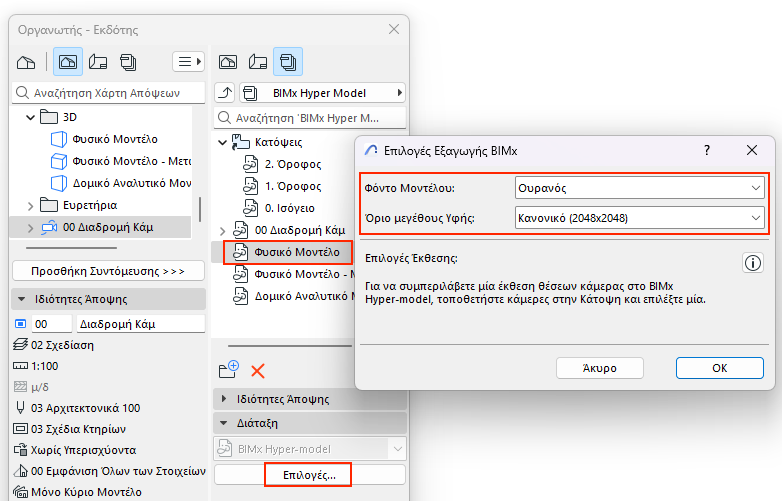Click the Αναζήτηση Χάρτη Απόψεων search field
The image size is (782, 501).
pos(108,93)
